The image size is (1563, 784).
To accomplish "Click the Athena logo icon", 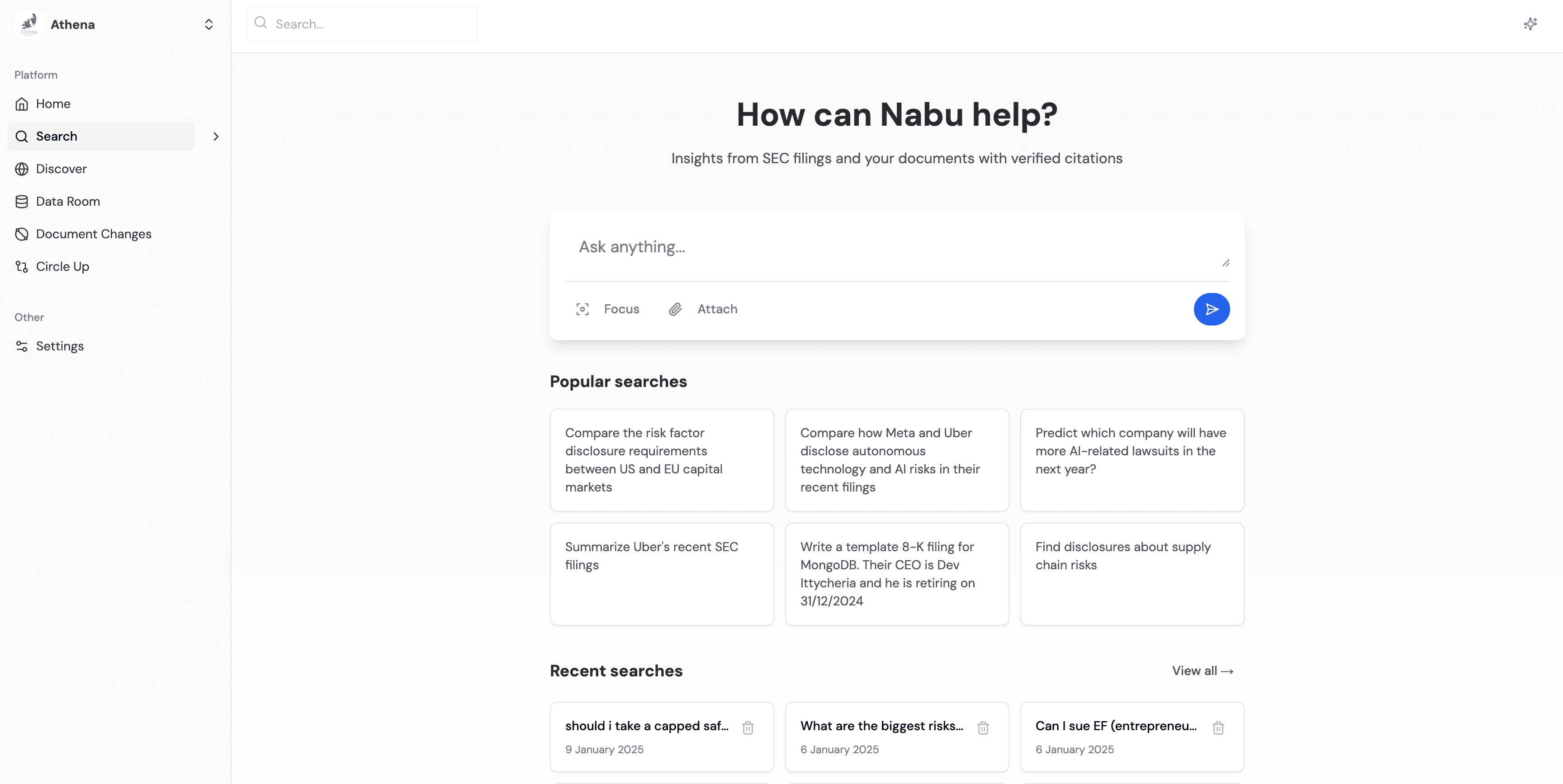I will [x=28, y=24].
